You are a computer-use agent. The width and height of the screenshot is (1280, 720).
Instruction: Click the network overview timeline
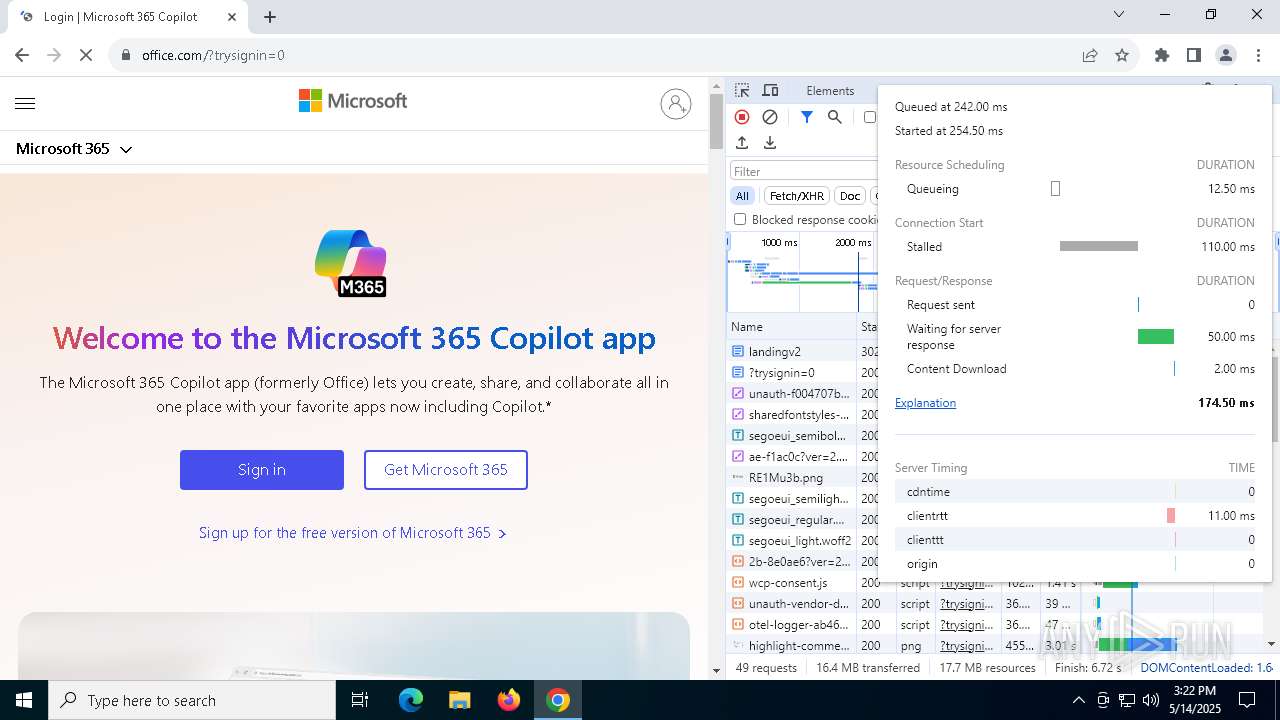(x=802, y=273)
